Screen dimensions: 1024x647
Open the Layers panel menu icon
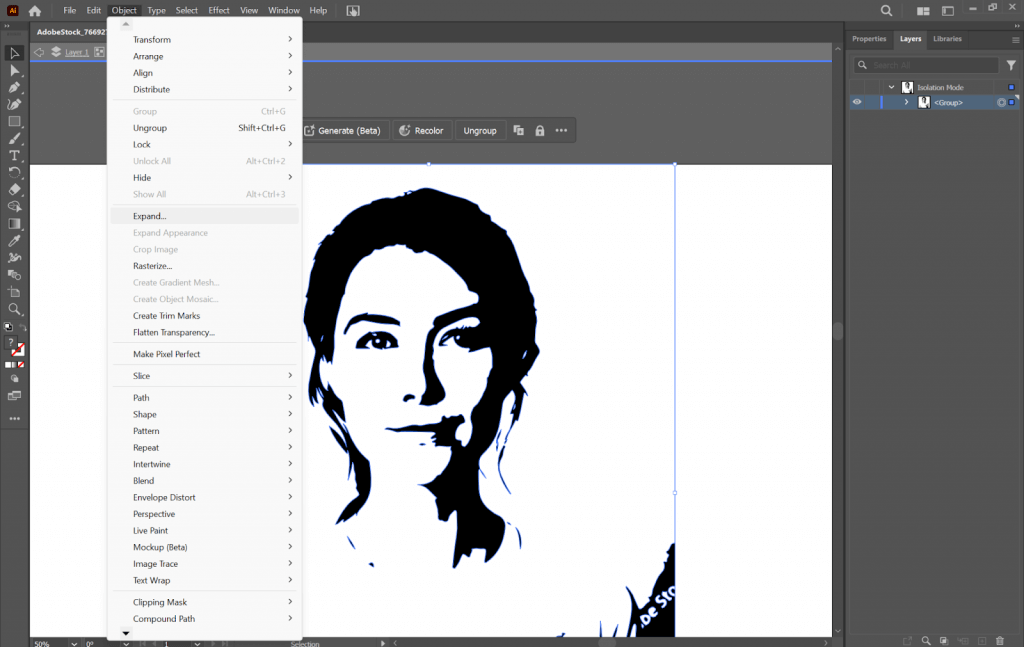coord(1016,40)
